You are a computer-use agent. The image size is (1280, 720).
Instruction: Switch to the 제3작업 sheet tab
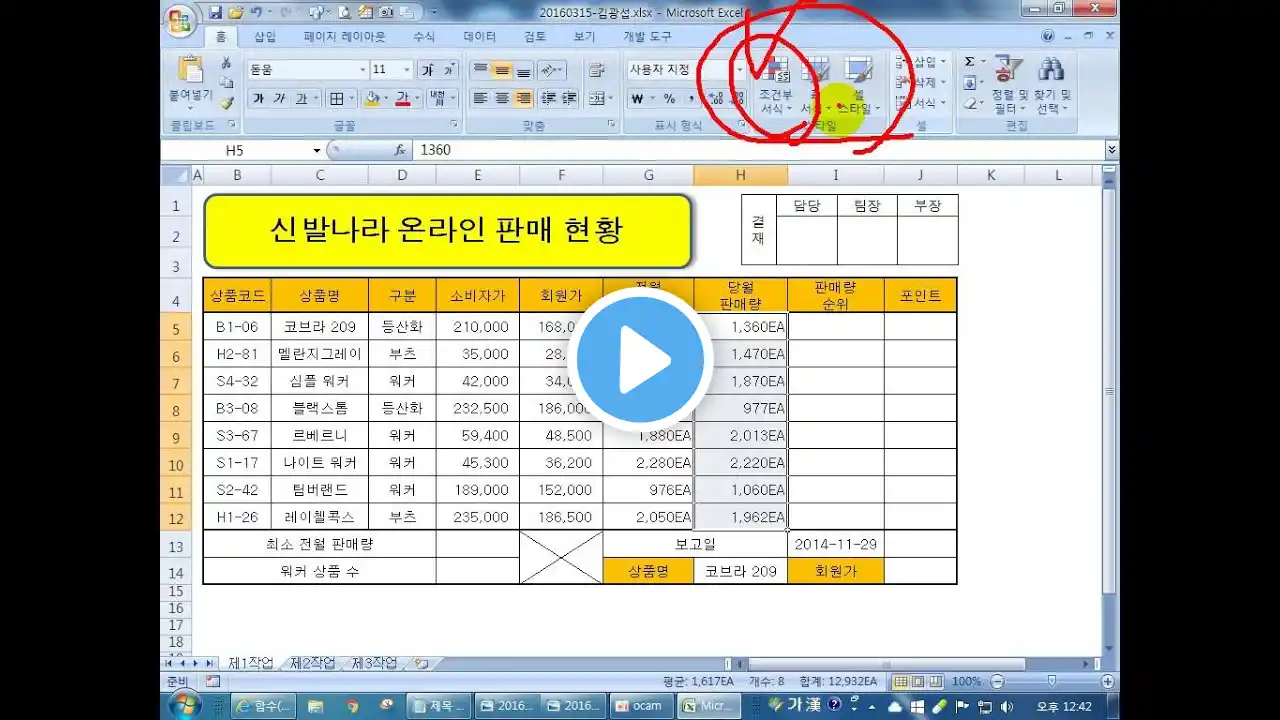pyautogui.click(x=374, y=663)
